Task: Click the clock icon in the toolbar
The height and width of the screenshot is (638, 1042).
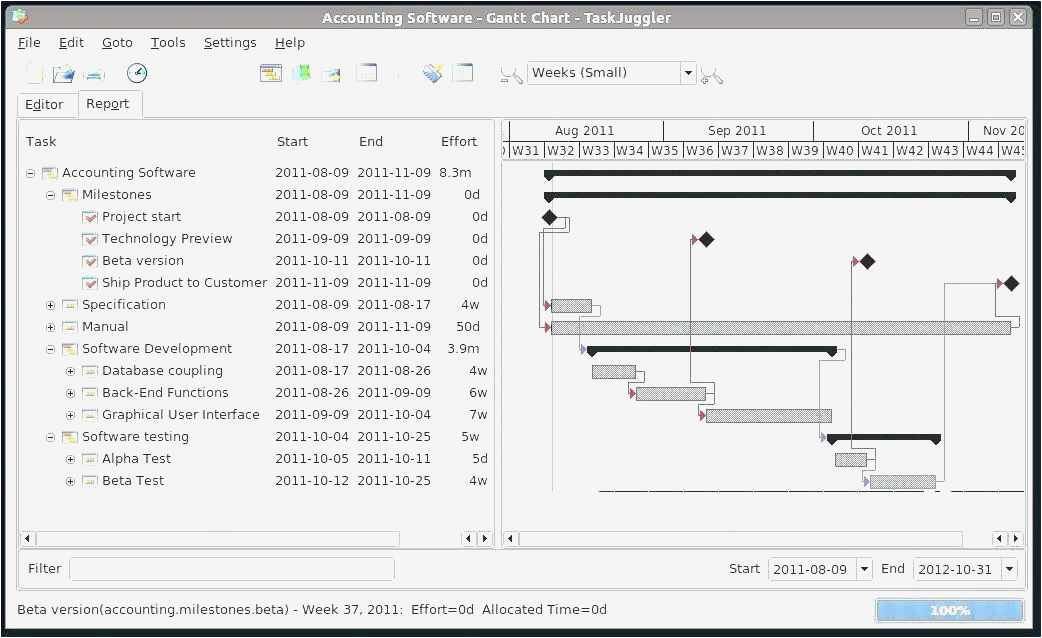Action: (137, 73)
